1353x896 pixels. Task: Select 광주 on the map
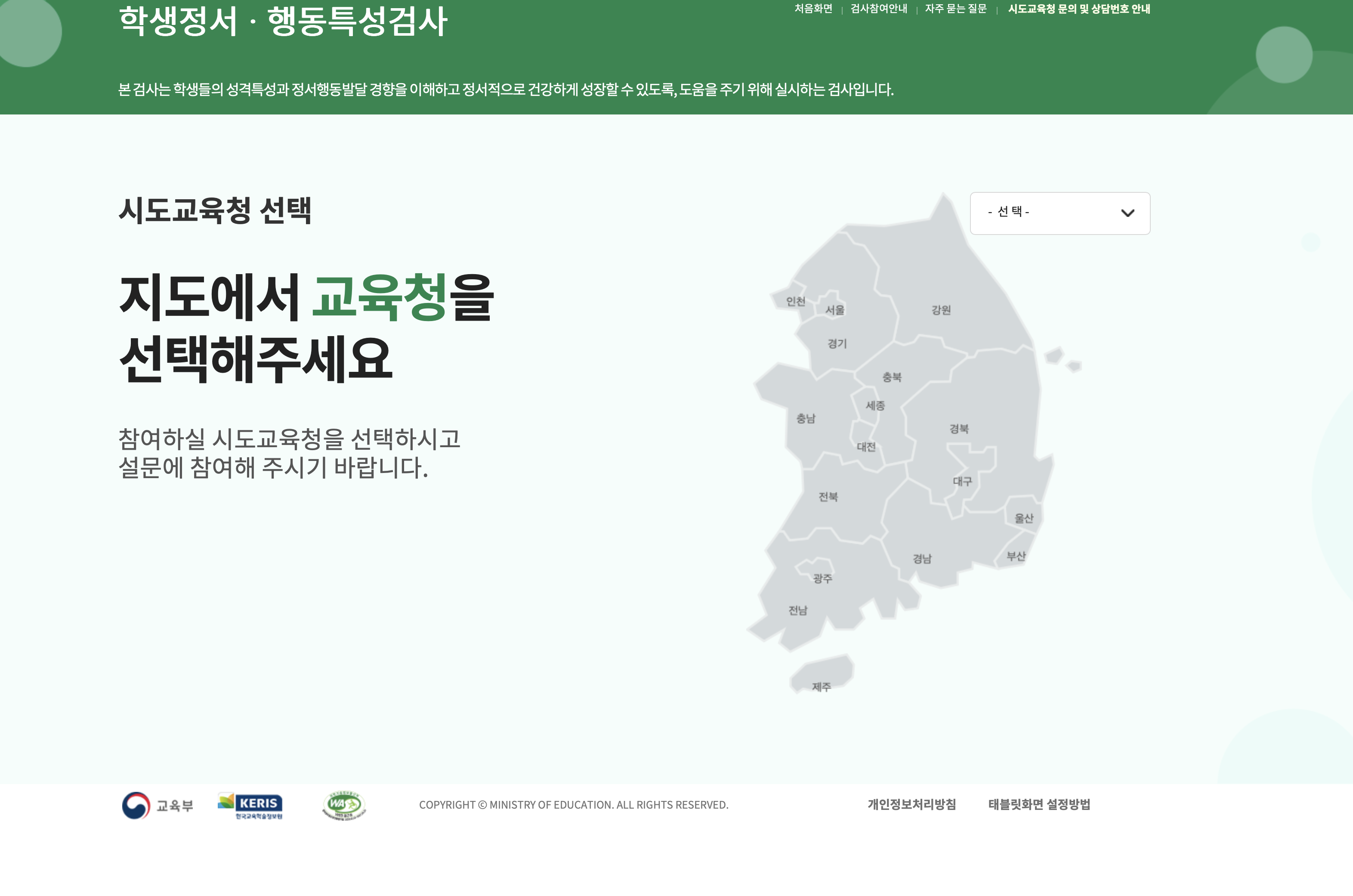[823, 578]
